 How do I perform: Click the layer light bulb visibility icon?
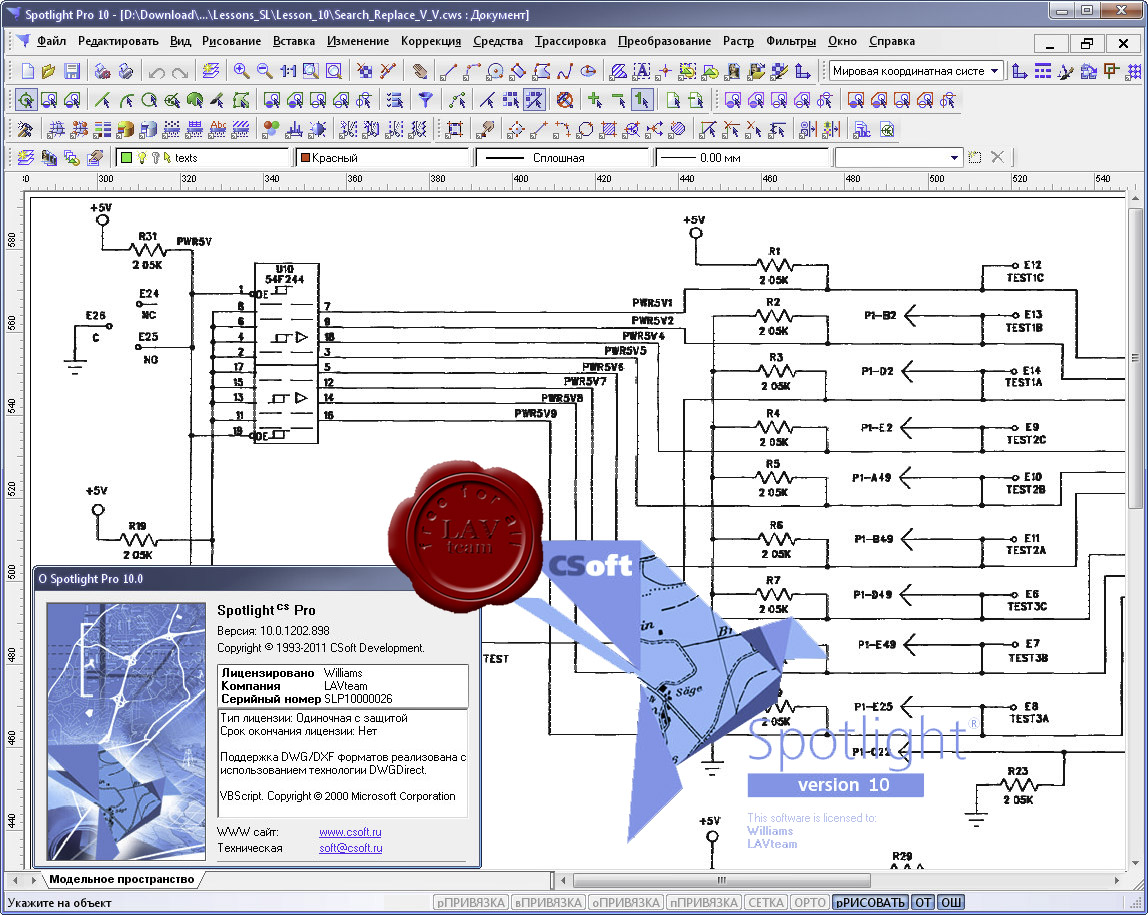pos(141,157)
